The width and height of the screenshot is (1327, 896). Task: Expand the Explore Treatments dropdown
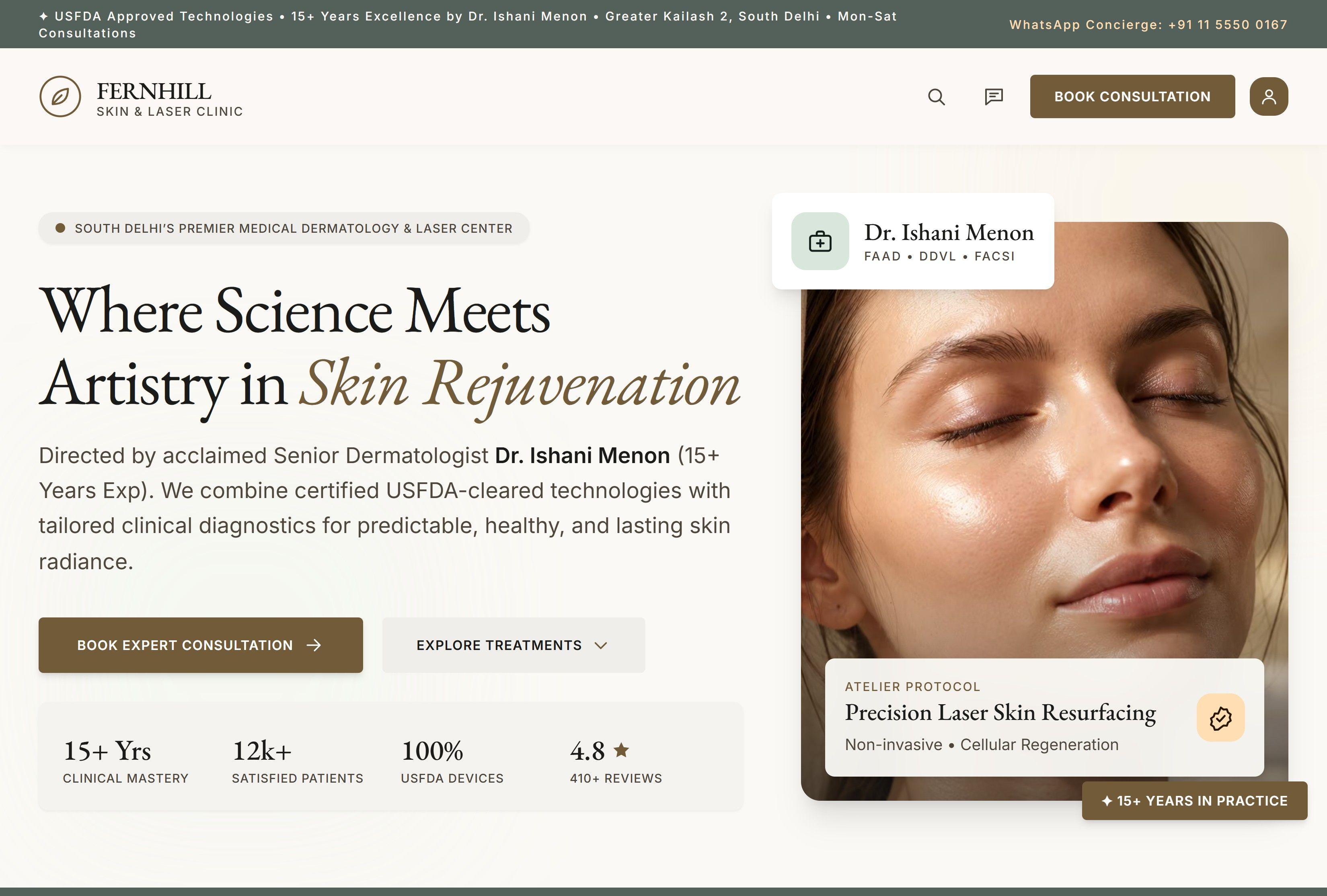(x=514, y=645)
